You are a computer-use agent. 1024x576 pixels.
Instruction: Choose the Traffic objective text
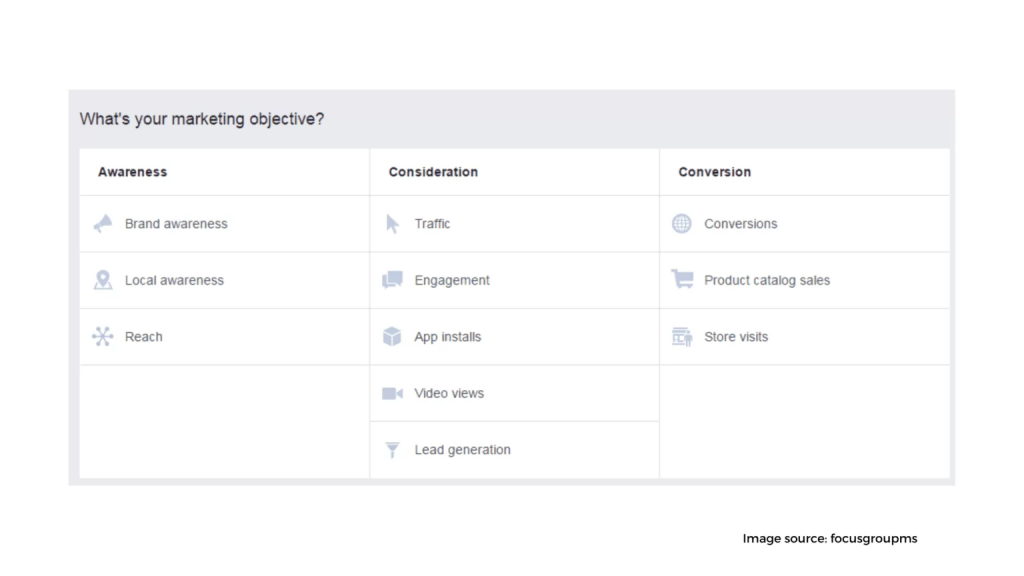tap(432, 223)
